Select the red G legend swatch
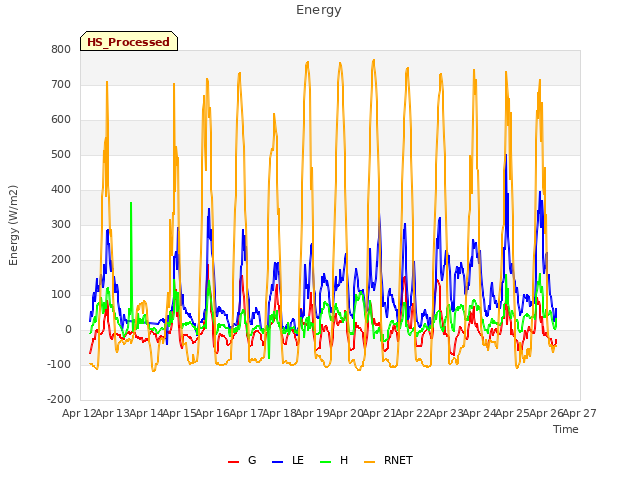 233,462
